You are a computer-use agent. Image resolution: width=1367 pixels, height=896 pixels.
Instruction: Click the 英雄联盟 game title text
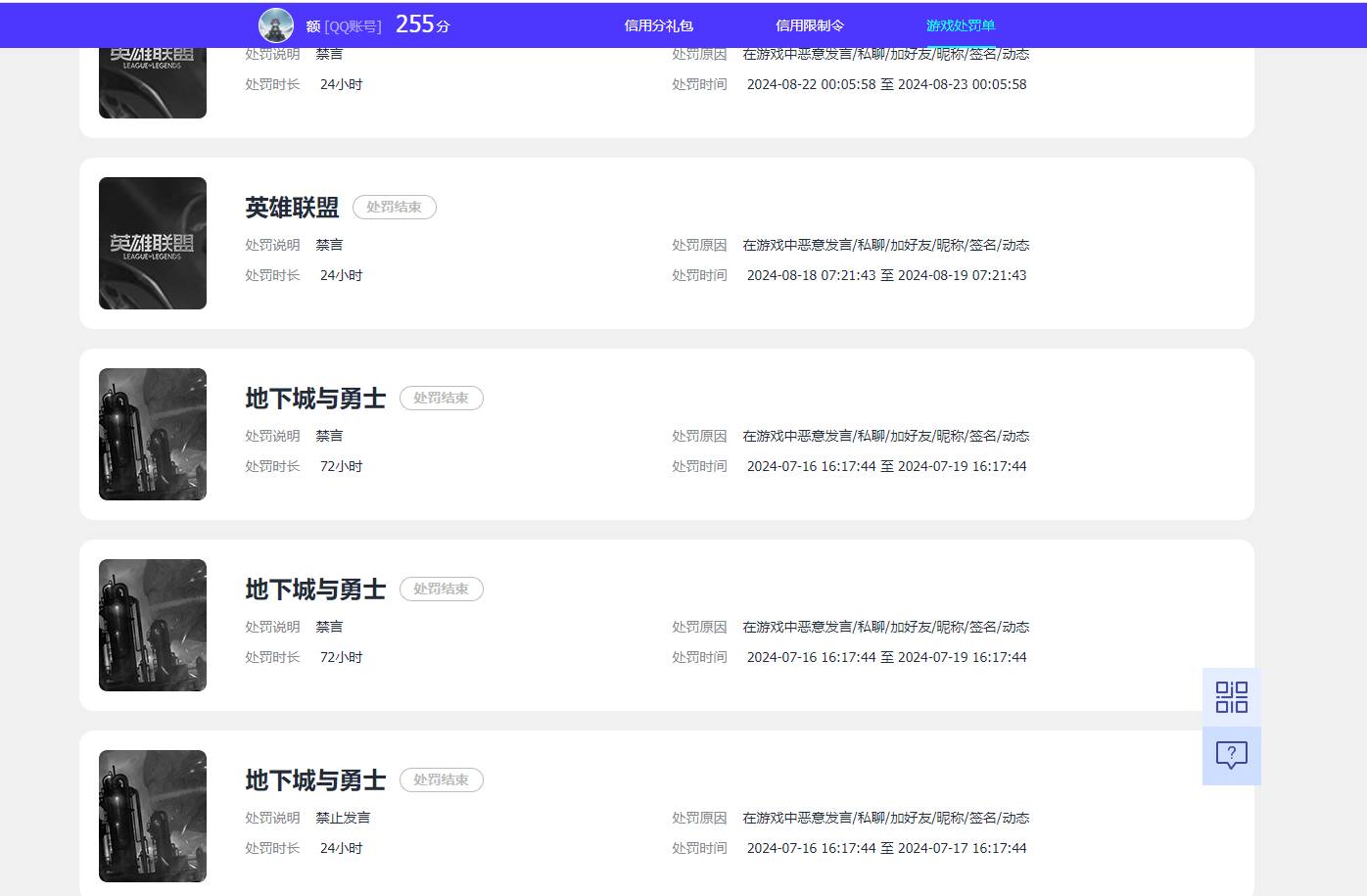(291, 207)
